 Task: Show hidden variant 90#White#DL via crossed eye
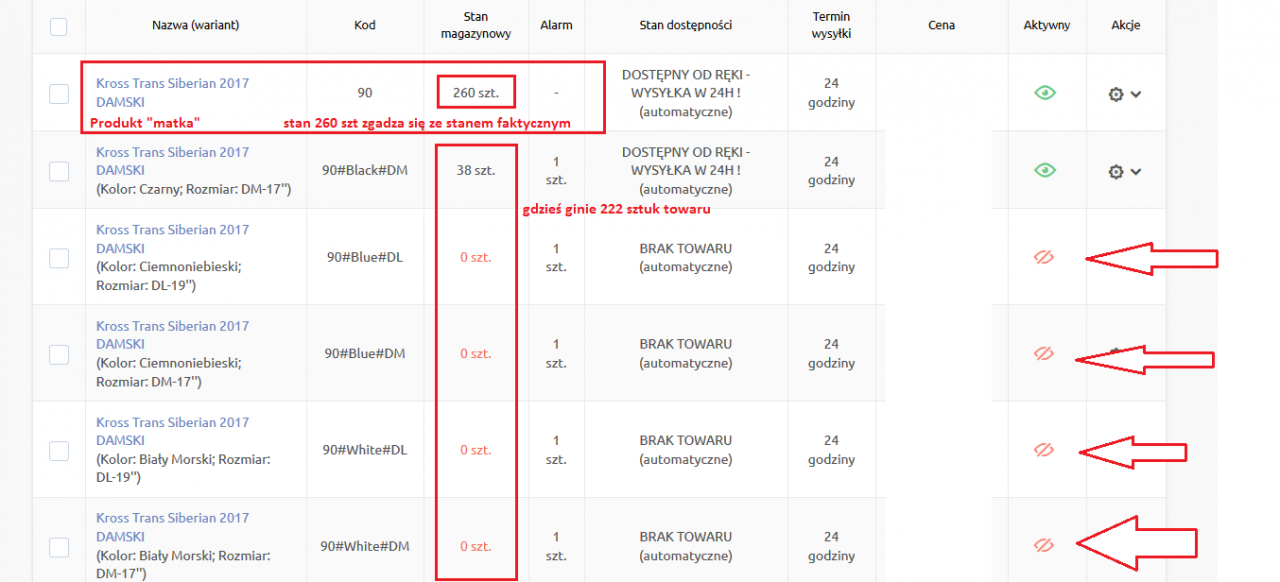point(1044,450)
